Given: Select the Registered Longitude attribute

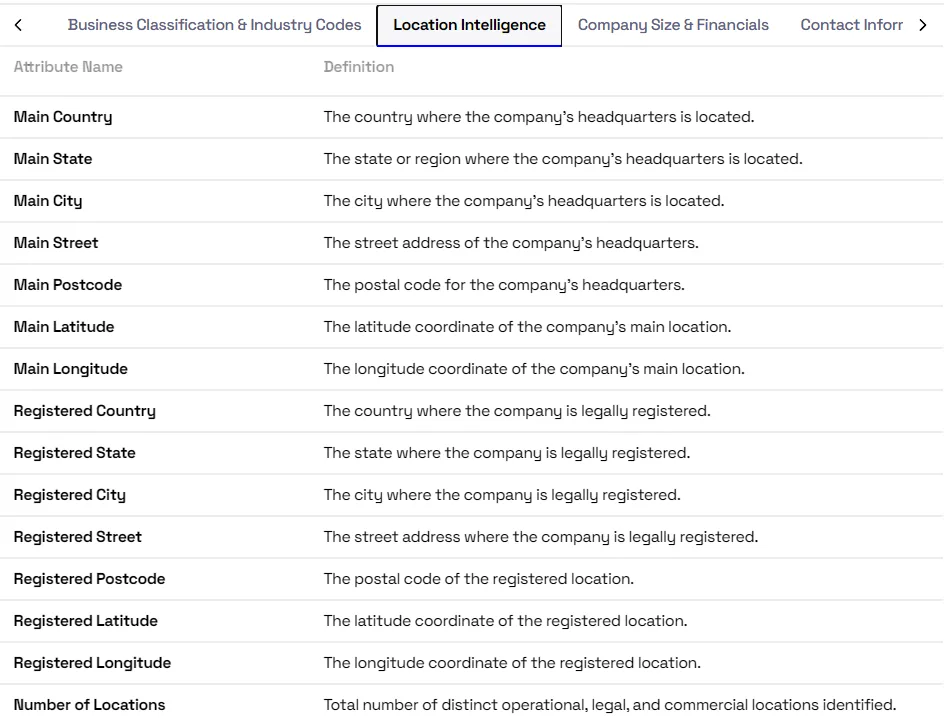Looking at the screenshot, I should pos(92,663).
